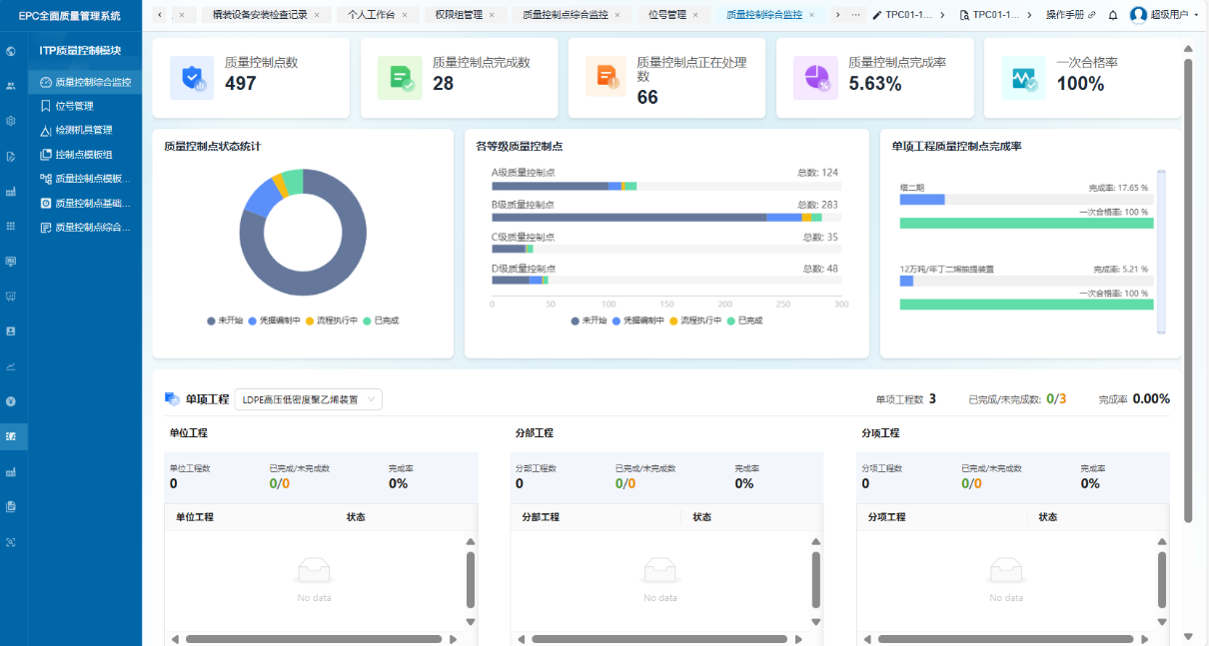Click the orange 正在处理数 card icon
This screenshot has width=1209, height=646.
tap(606, 78)
